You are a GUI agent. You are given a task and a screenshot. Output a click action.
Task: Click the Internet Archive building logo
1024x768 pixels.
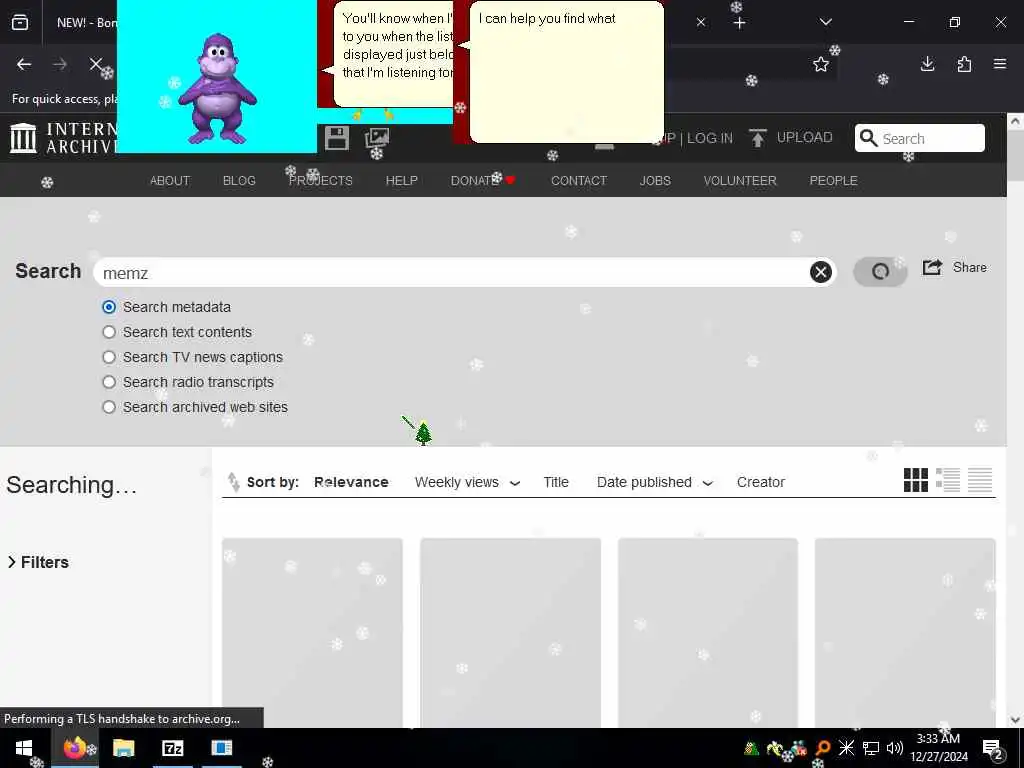[24, 138]
